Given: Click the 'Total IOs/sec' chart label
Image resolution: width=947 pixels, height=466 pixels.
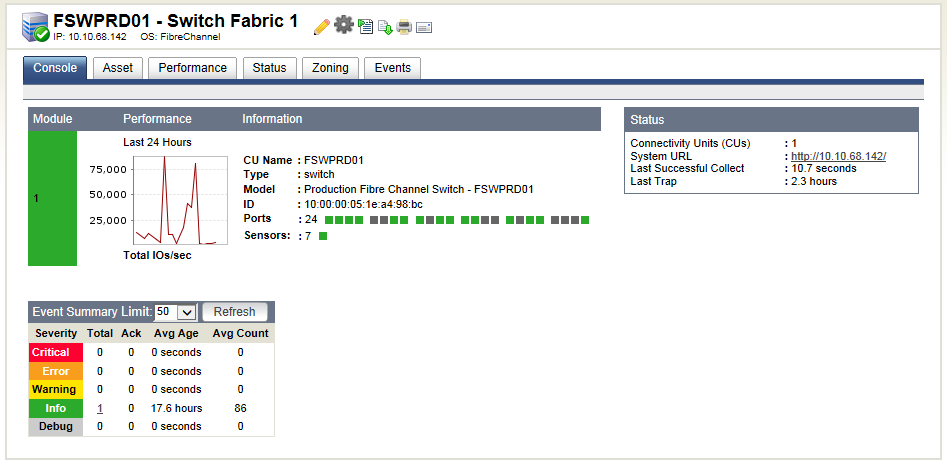Looking at the screenshot, I should coord(157,255).
